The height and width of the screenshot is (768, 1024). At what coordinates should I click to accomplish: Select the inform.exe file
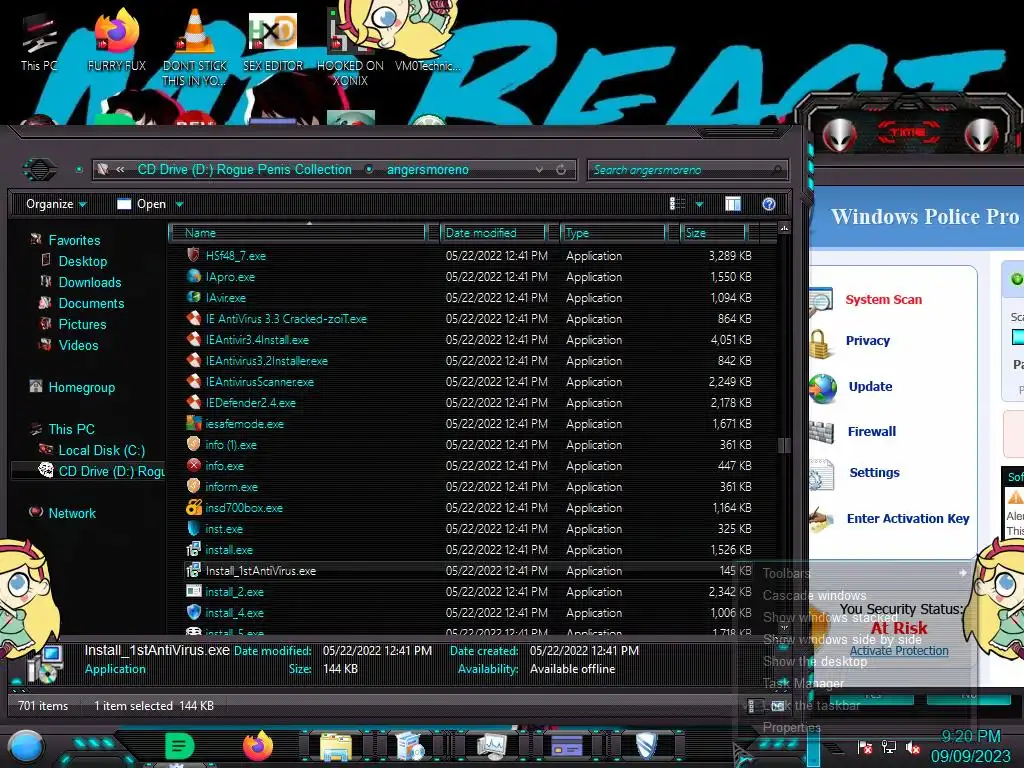pyautogui.click(x=231, y=487)
